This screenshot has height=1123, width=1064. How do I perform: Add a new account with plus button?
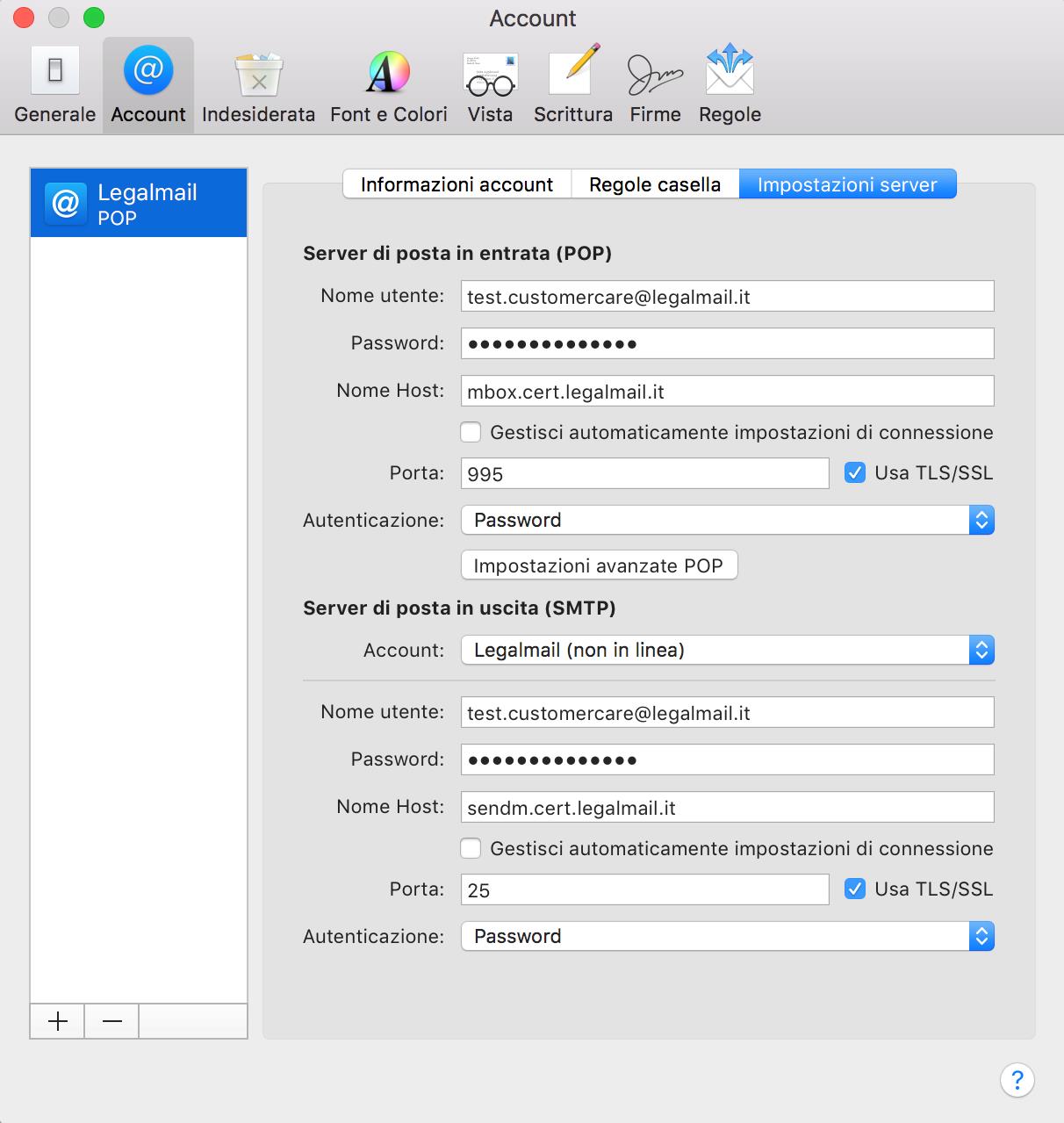[58, 1021]
